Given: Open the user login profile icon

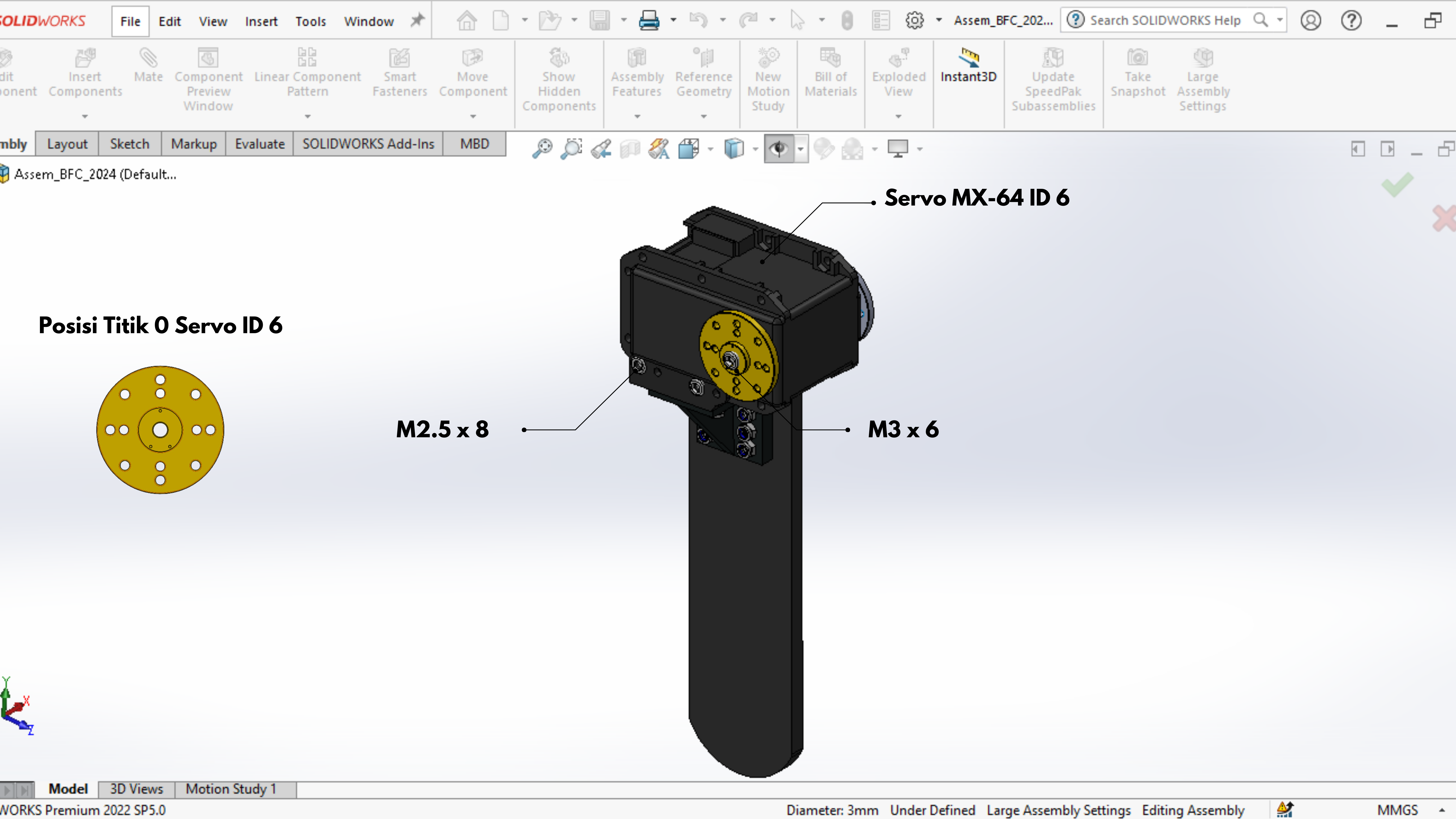Looking at the screenshot, I should tap(1311, 21).
